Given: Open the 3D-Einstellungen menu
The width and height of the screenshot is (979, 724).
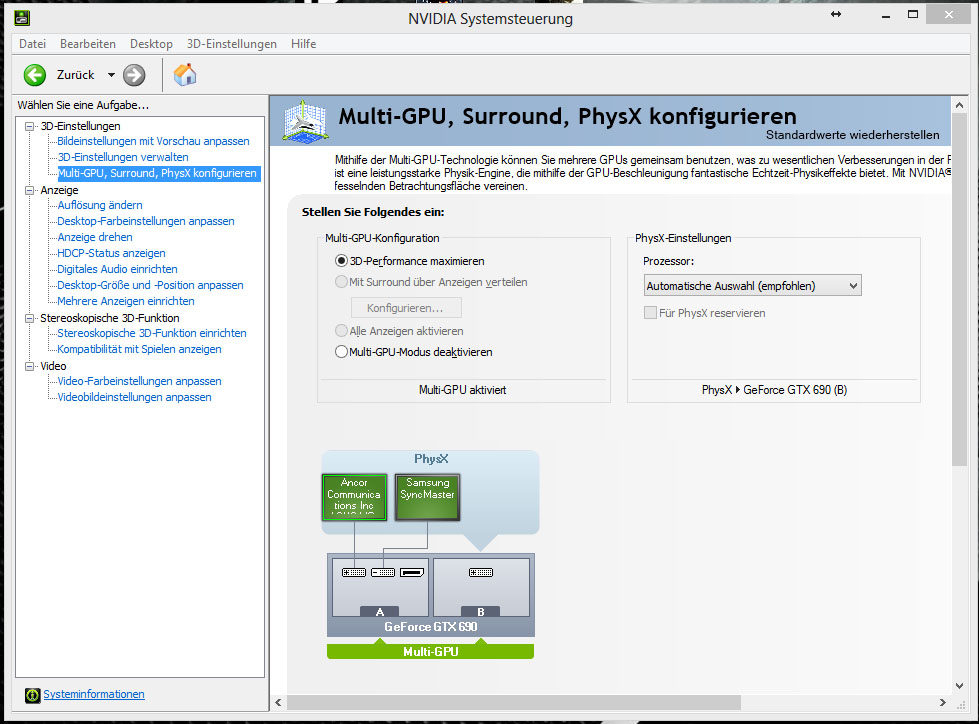Looking at the screenshot, I should (232, 44).
